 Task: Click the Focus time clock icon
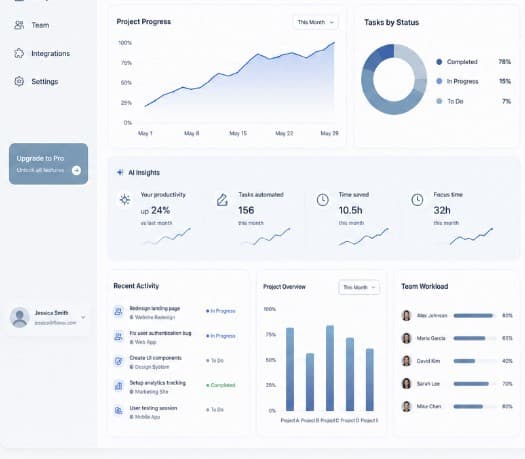(417, 200)
